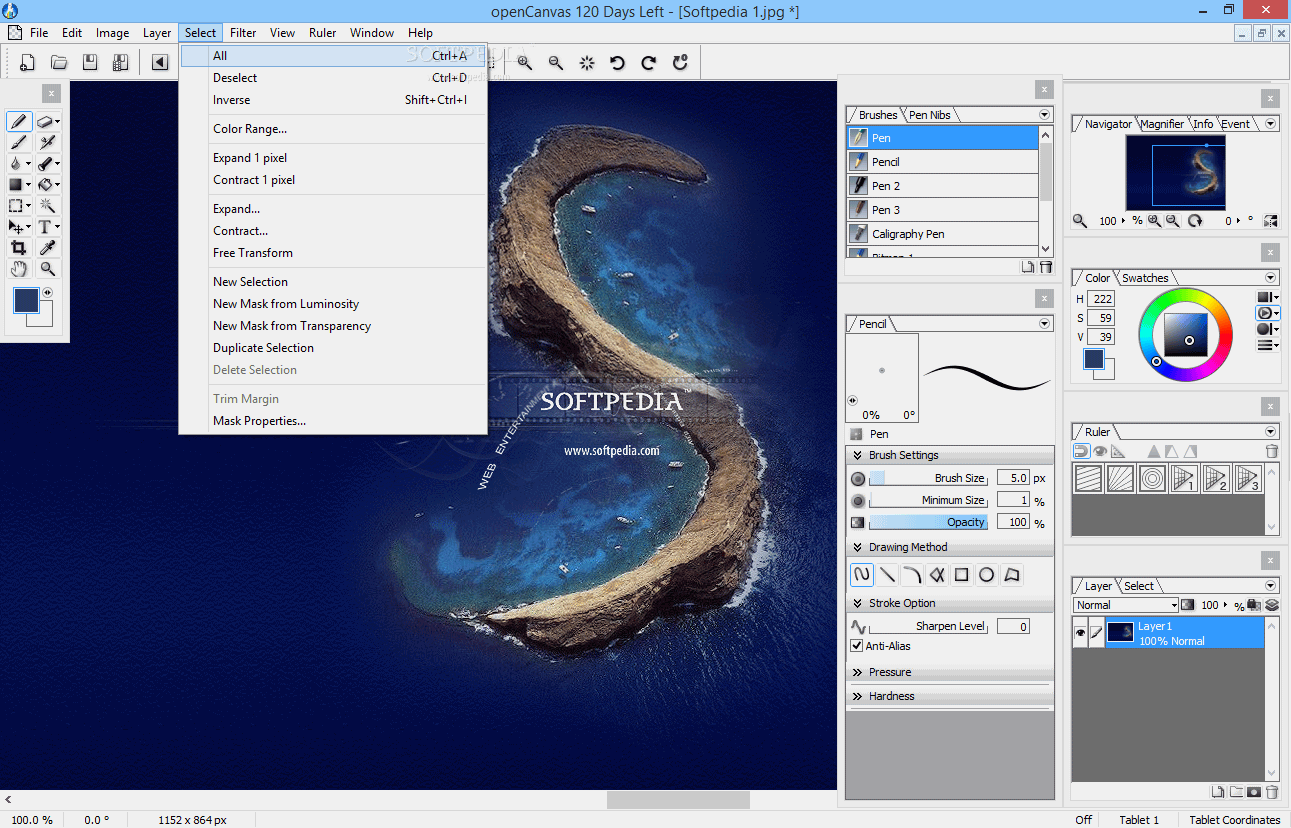Choose the rectangle drawing method
1291x828 pixels.
[961, 575]
